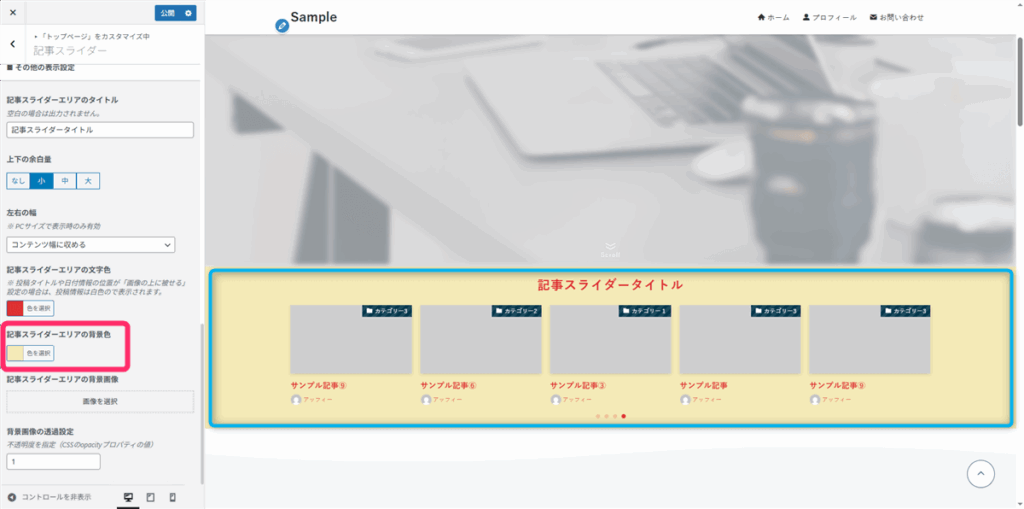Switch to tablet preview icon

[x=151, y=497]
